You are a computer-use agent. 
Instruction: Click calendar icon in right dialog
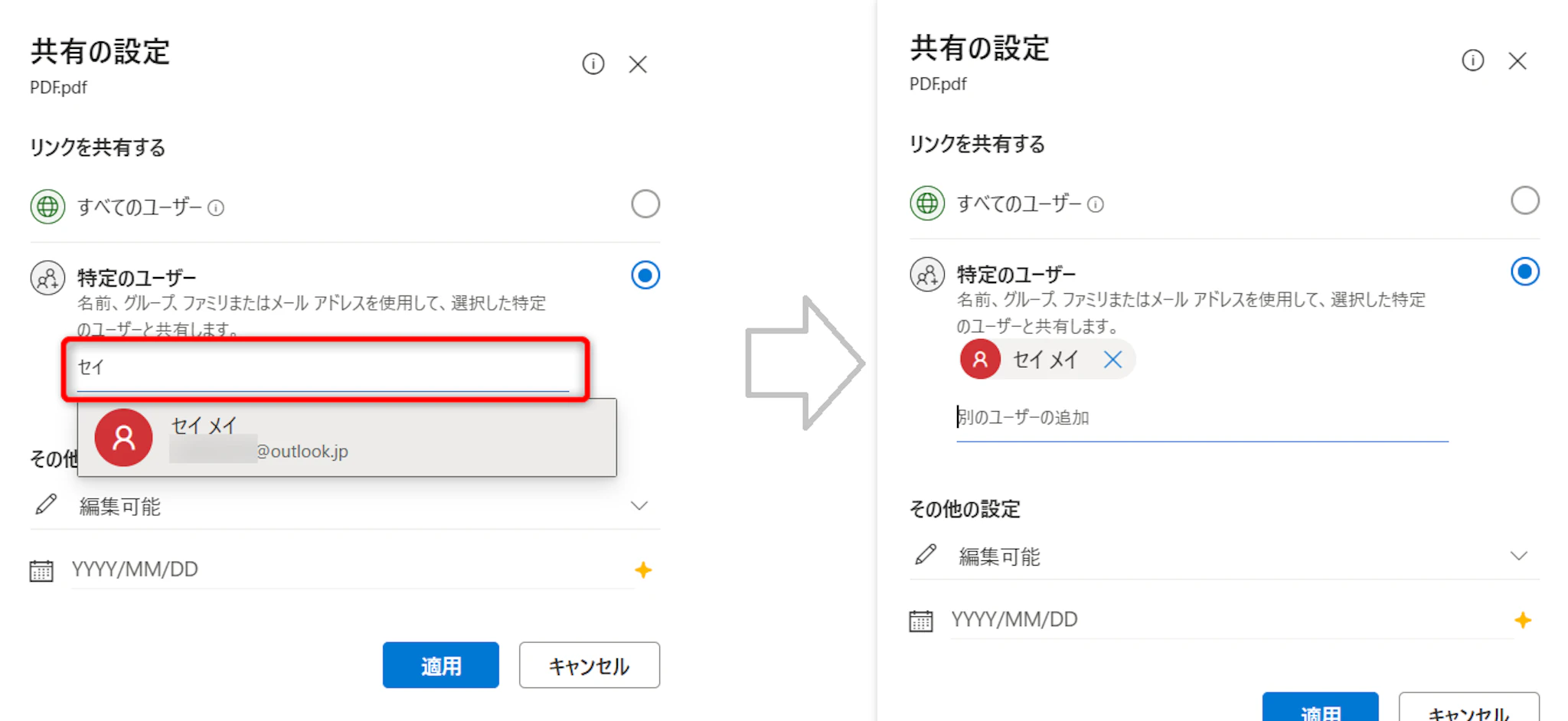(x=920, y=620)
